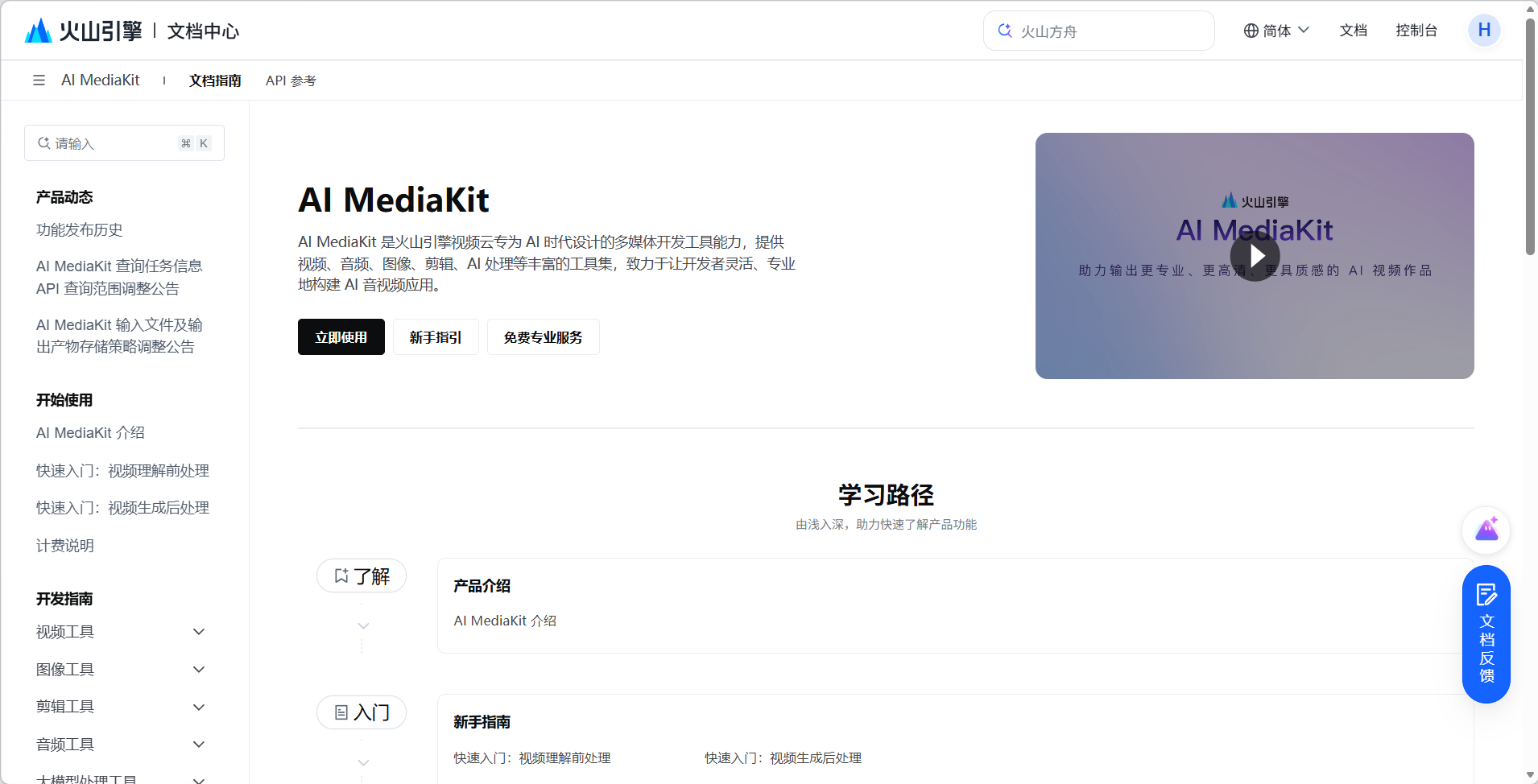
Task: Open the 查询任务信息 API 调整公告 entry
Action: (x=119, y=277)
